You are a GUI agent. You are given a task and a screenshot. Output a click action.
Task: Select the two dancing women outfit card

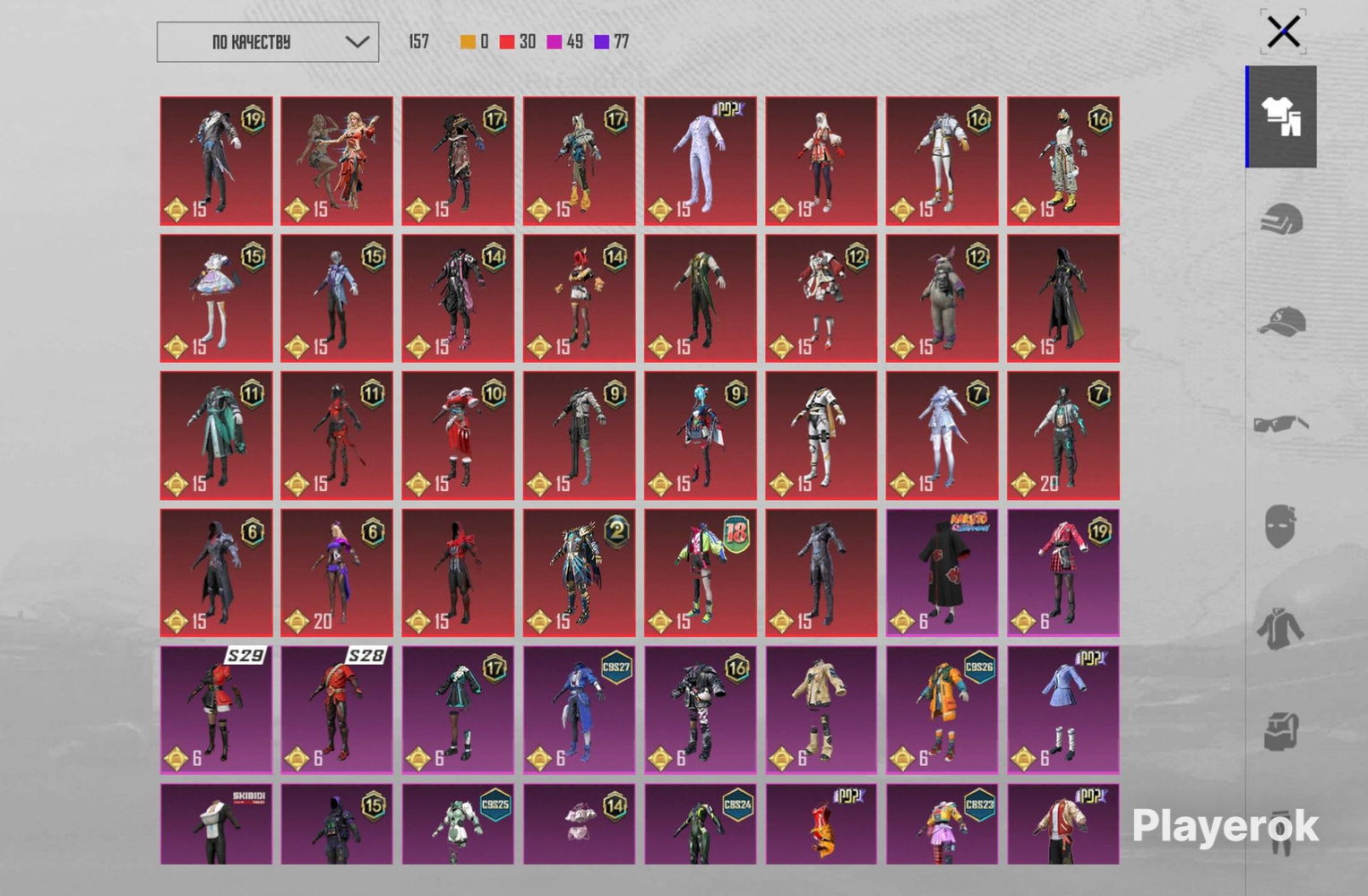coord(337,161)
